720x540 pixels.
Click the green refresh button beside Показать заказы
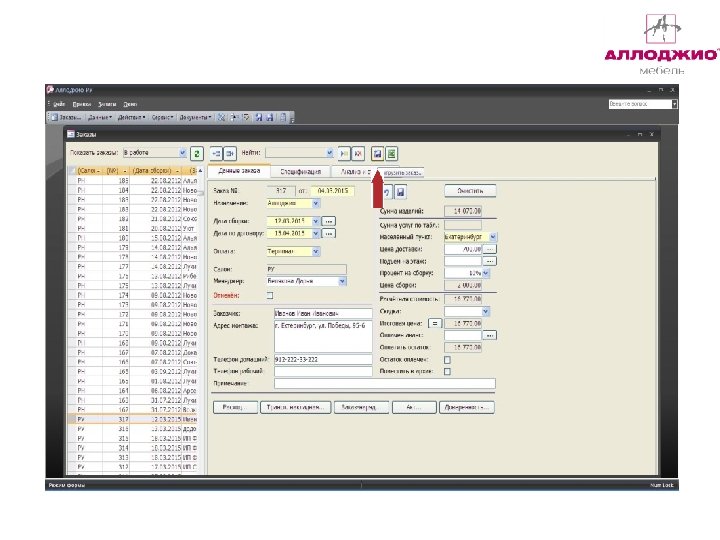[x=197, y=153]
